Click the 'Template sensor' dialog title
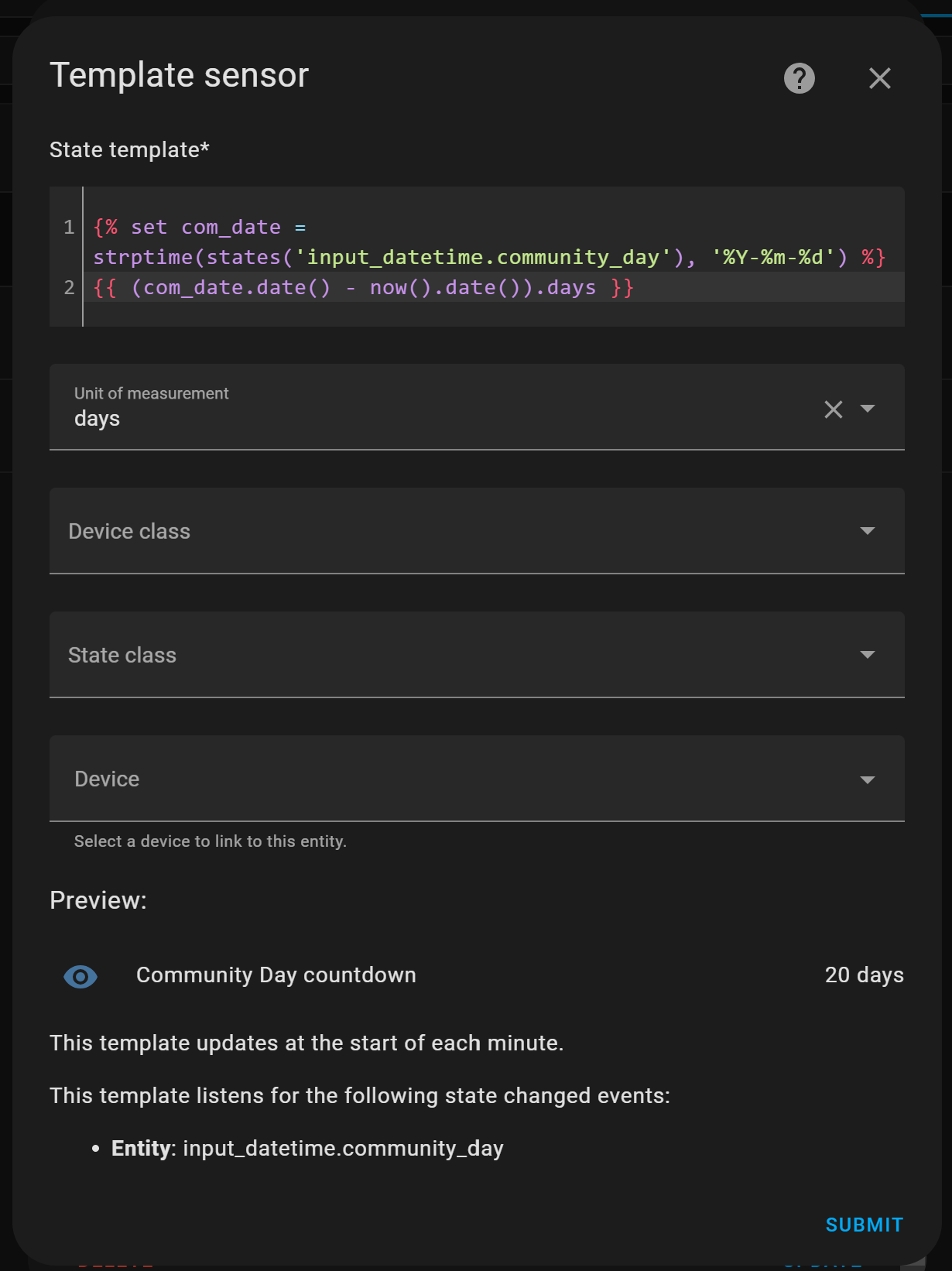 180,76
